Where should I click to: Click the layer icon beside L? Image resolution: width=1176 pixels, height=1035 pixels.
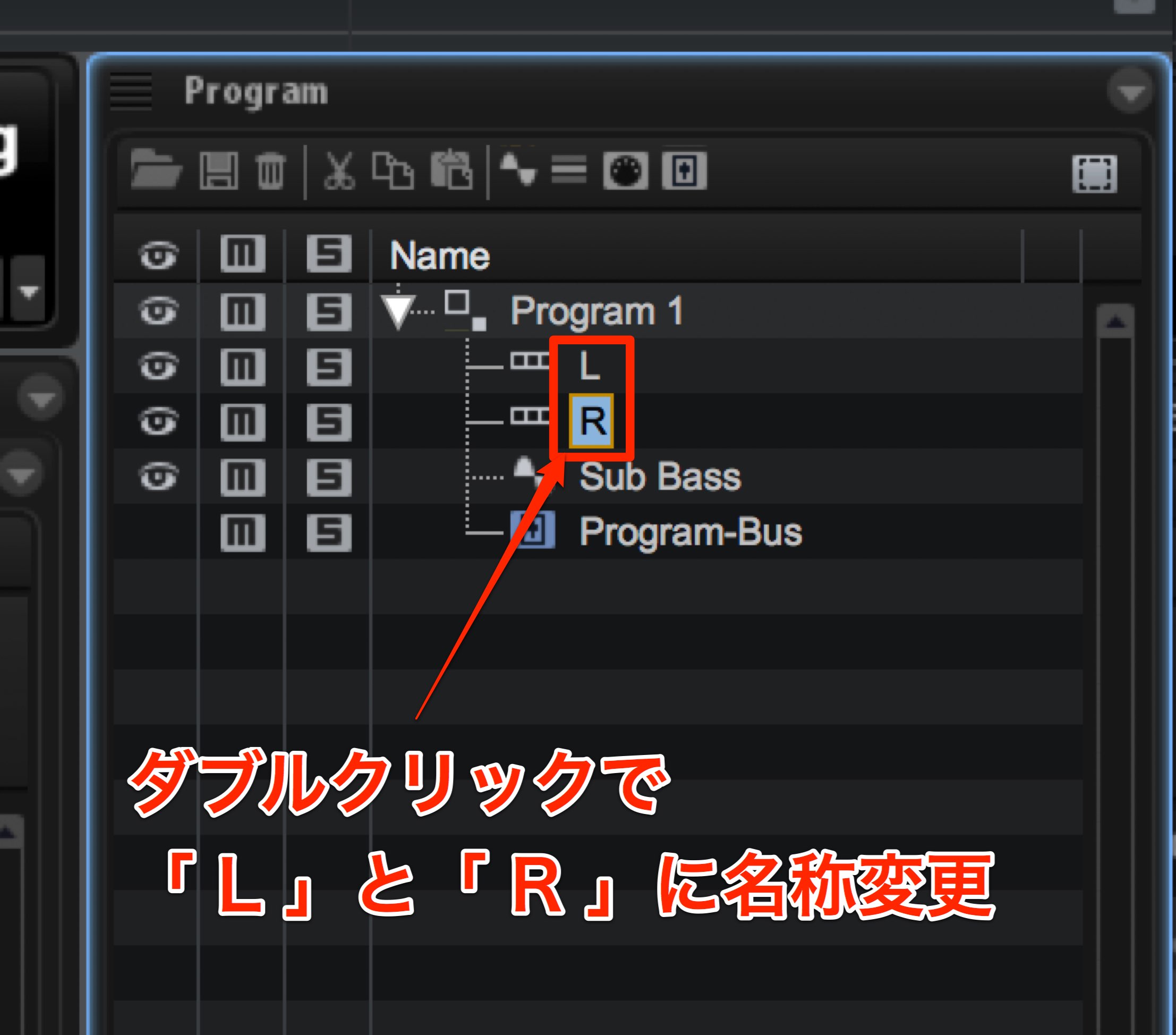(530, 361)
